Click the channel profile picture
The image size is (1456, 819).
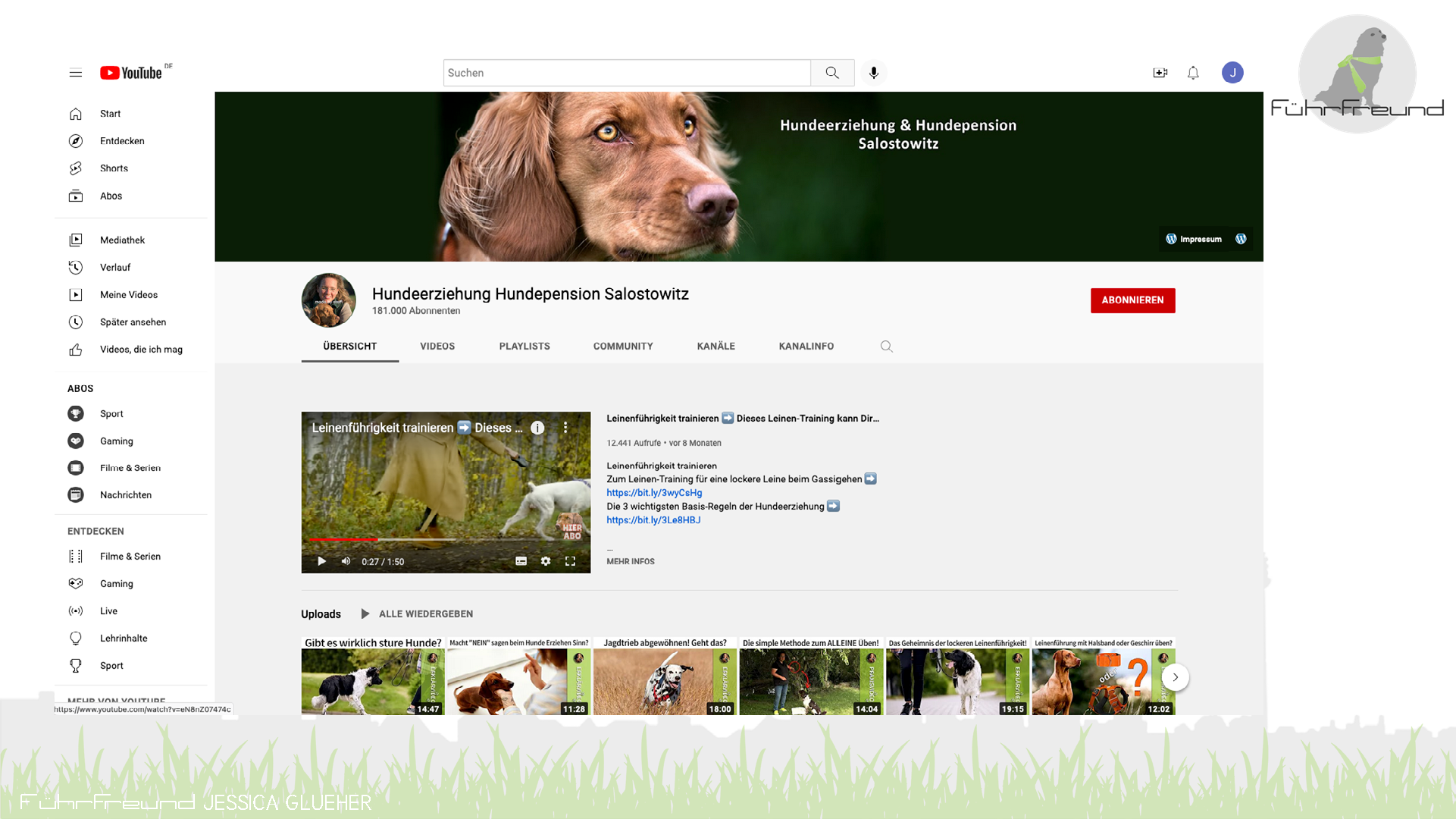tap(329, 300)
